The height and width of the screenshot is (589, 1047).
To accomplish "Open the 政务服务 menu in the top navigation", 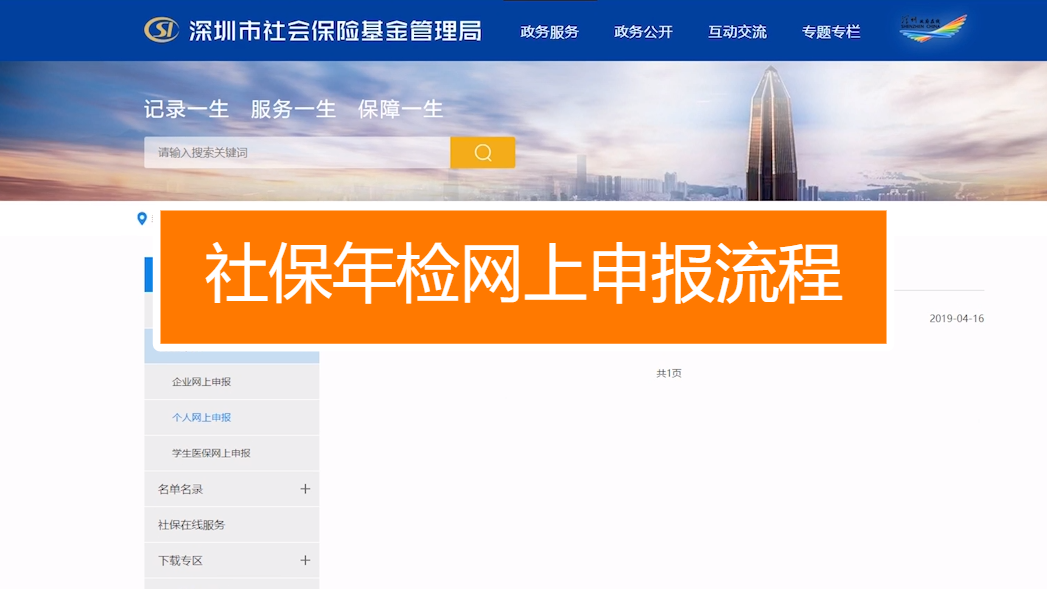I will [548, 31].
